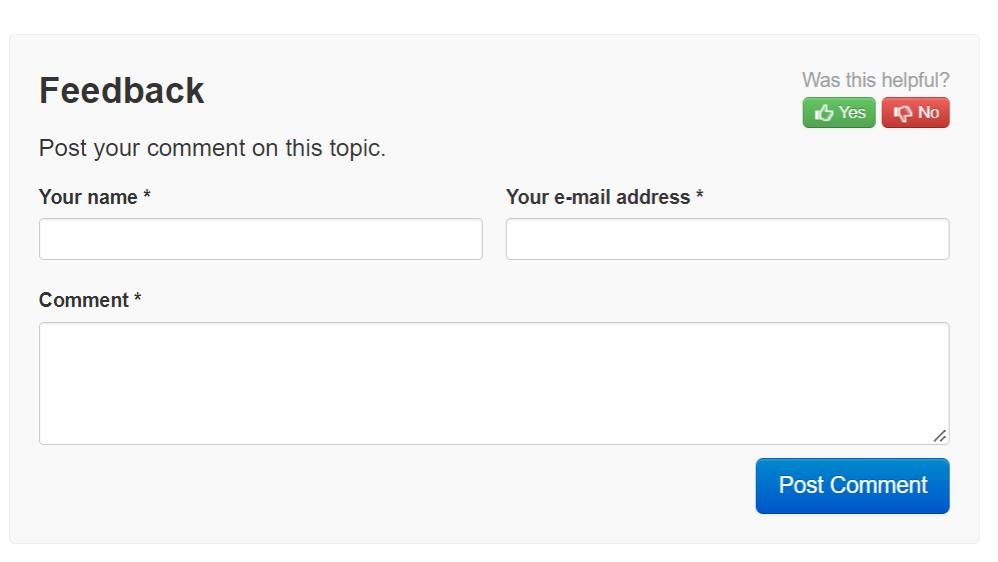998x562 pixels.
Task: Click the required asterisk after e-mail address
Action: coord(700,196)
